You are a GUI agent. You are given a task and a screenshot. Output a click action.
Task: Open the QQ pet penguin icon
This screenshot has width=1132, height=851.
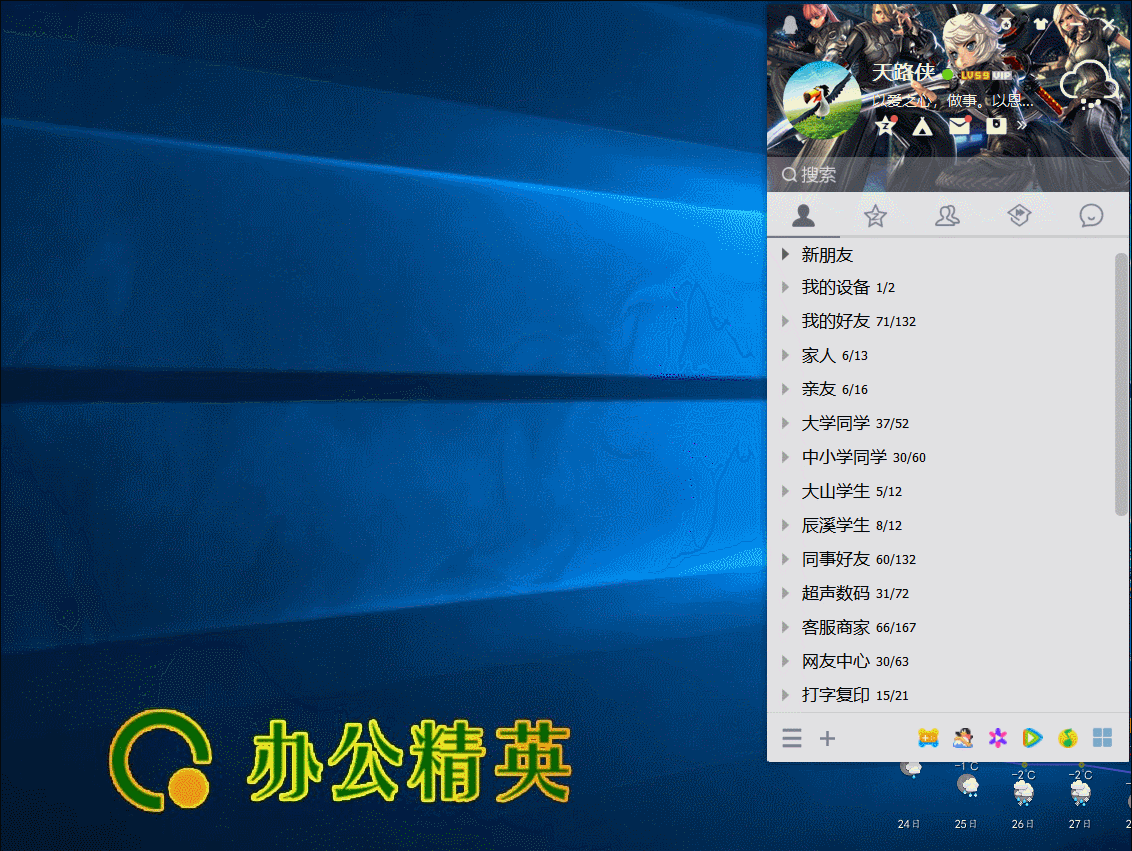(962, 738)
